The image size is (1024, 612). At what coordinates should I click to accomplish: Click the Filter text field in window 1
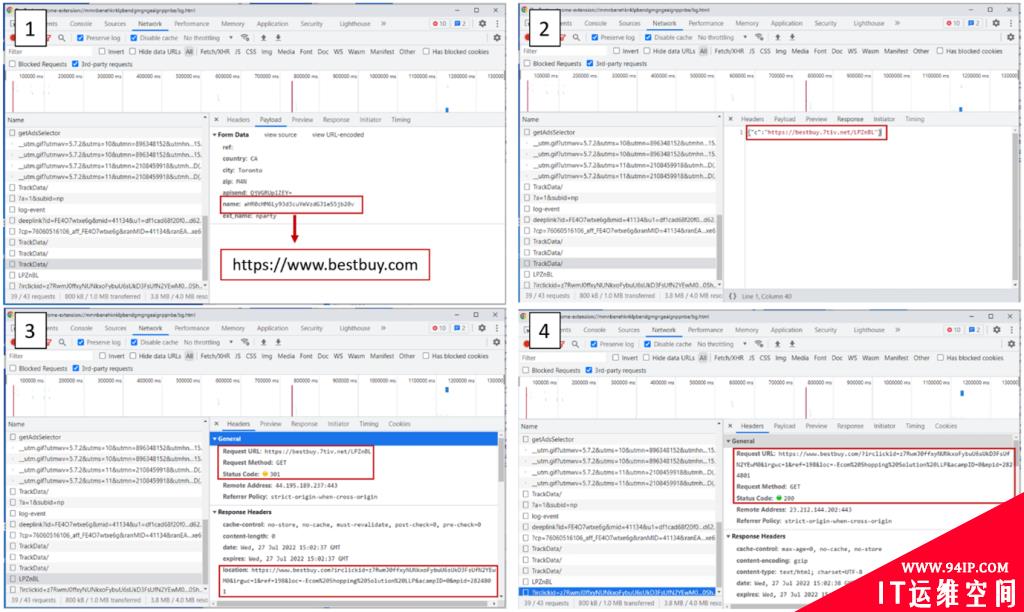click(x=49, y=52)
